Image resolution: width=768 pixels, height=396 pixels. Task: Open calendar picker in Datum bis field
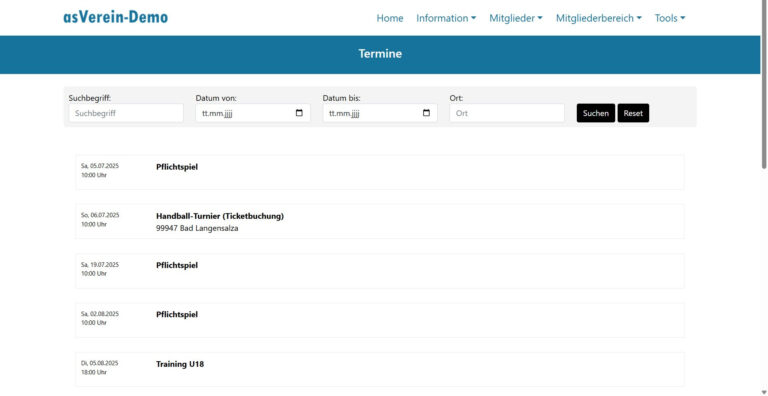[x=426, y=113]
